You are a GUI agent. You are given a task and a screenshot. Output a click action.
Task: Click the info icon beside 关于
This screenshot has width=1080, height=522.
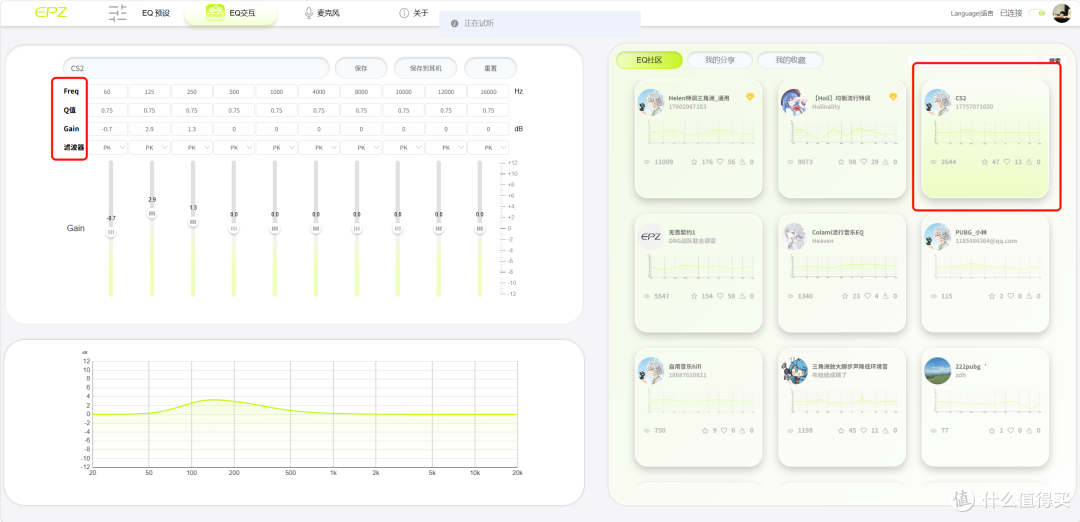(404, 13)
